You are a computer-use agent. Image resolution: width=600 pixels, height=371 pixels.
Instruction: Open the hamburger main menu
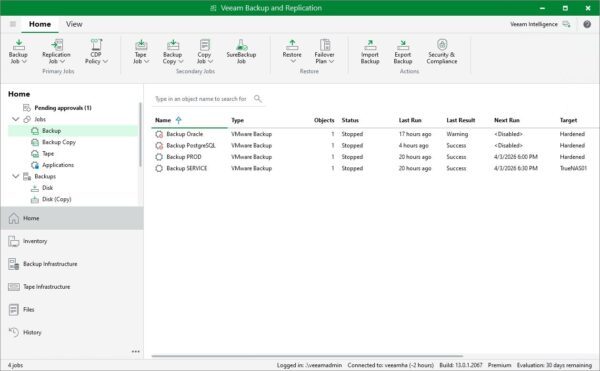(13, 24)
